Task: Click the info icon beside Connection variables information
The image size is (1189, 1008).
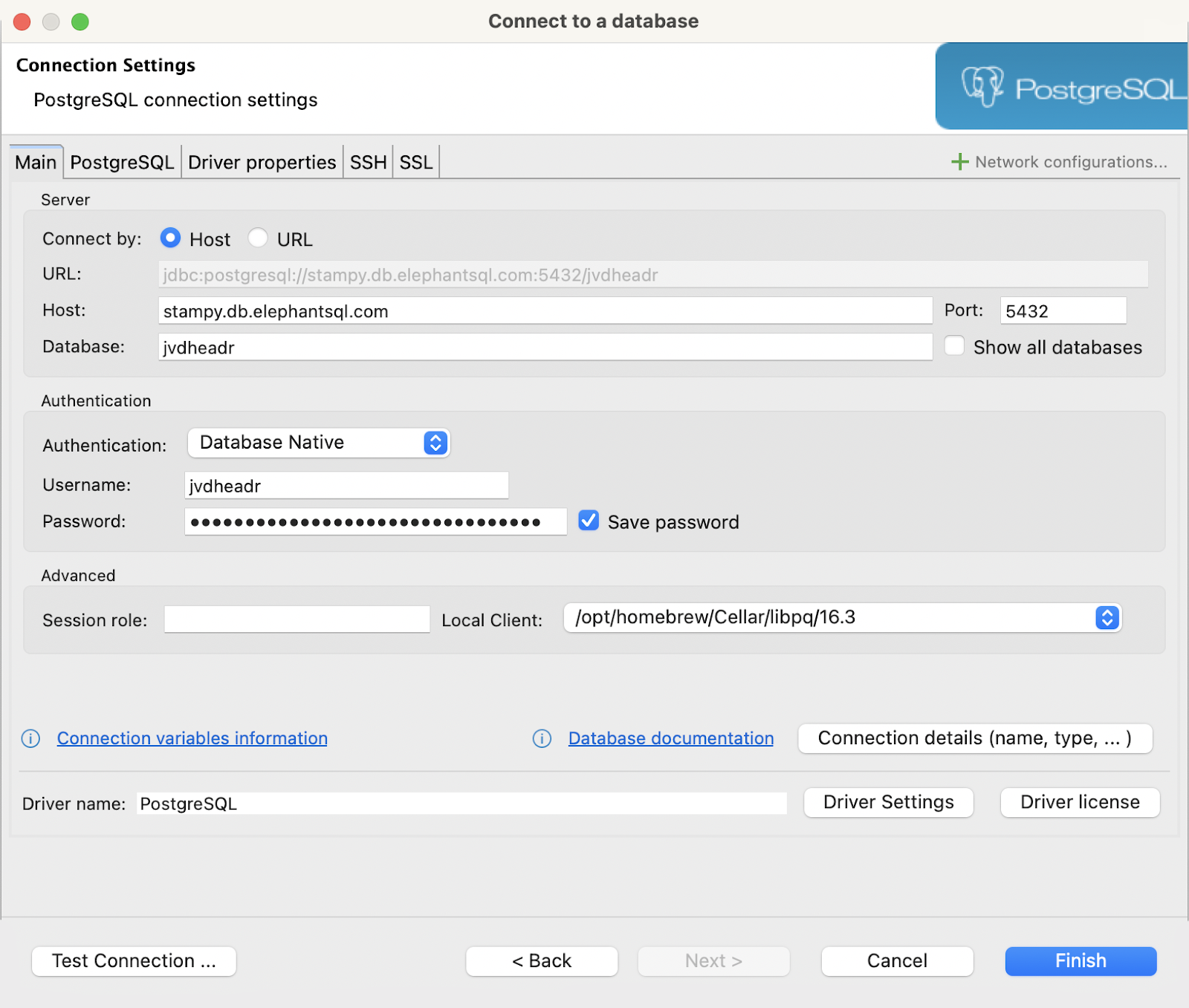Action: pyautogui.click(x=30, y=738)
